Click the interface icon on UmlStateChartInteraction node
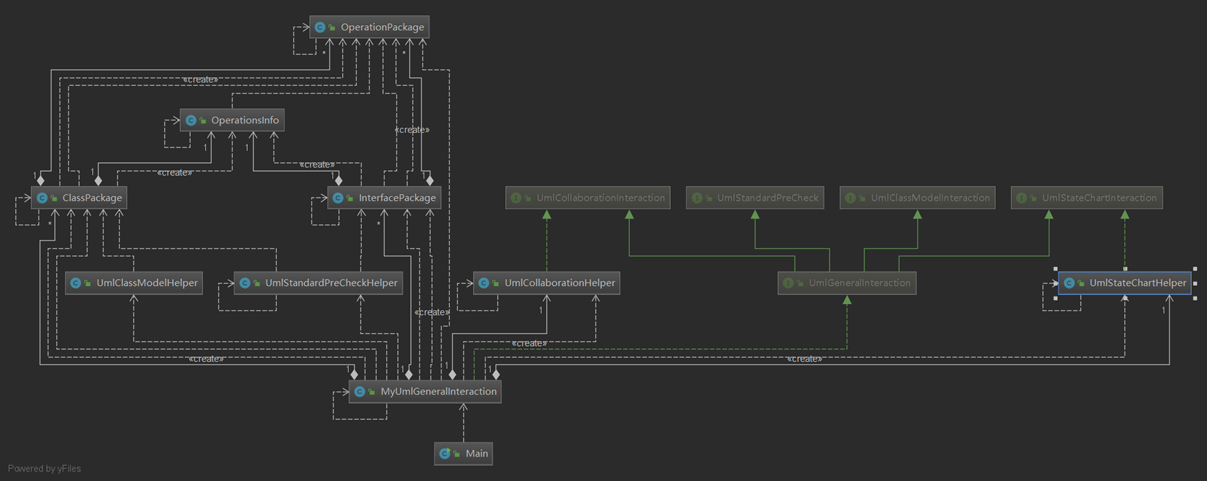The width and height of the screenshot is (1207, 481). tap(1021, 198)
